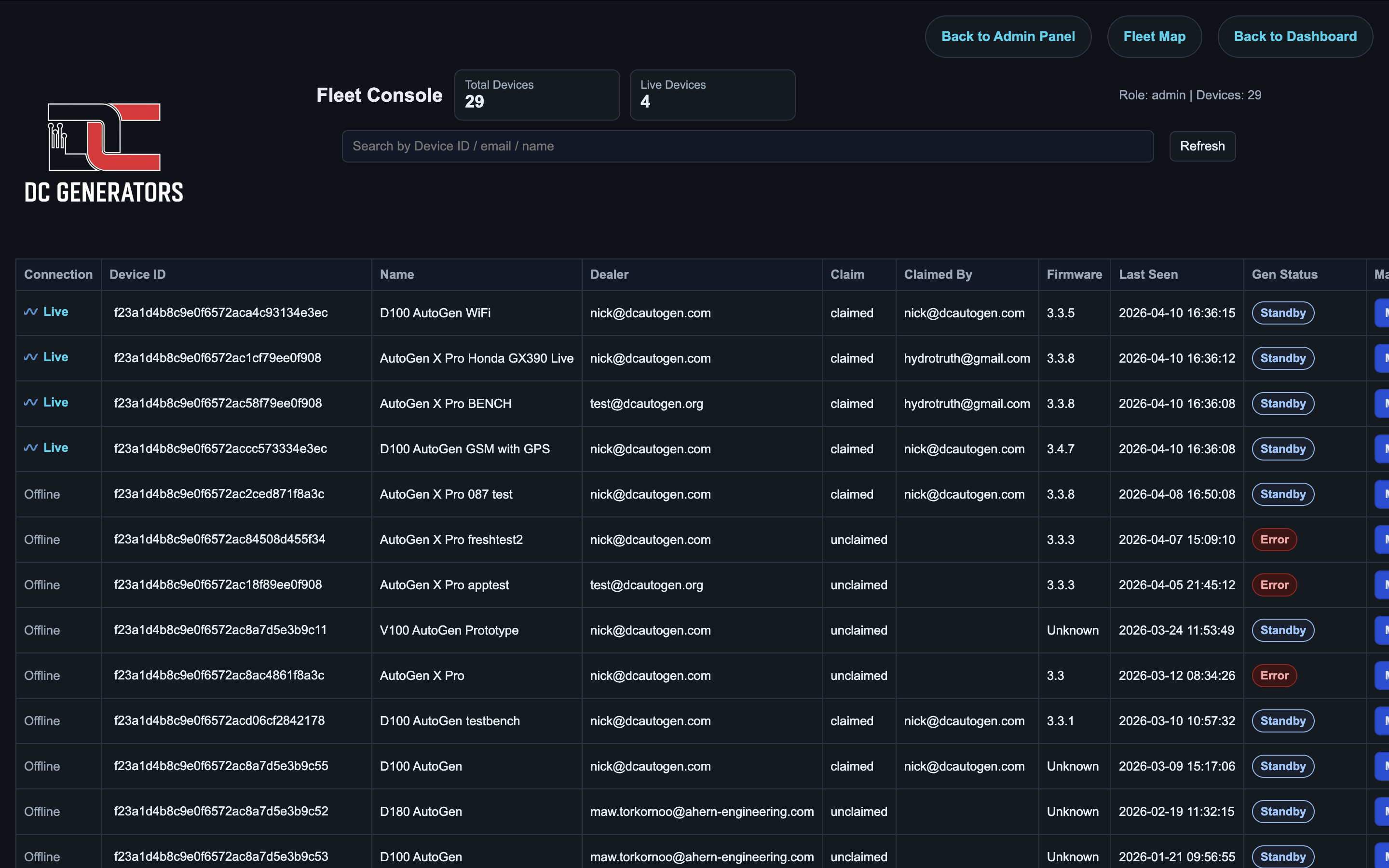Click the Connection column header
1389x868 pixels.
pos(58,274)
